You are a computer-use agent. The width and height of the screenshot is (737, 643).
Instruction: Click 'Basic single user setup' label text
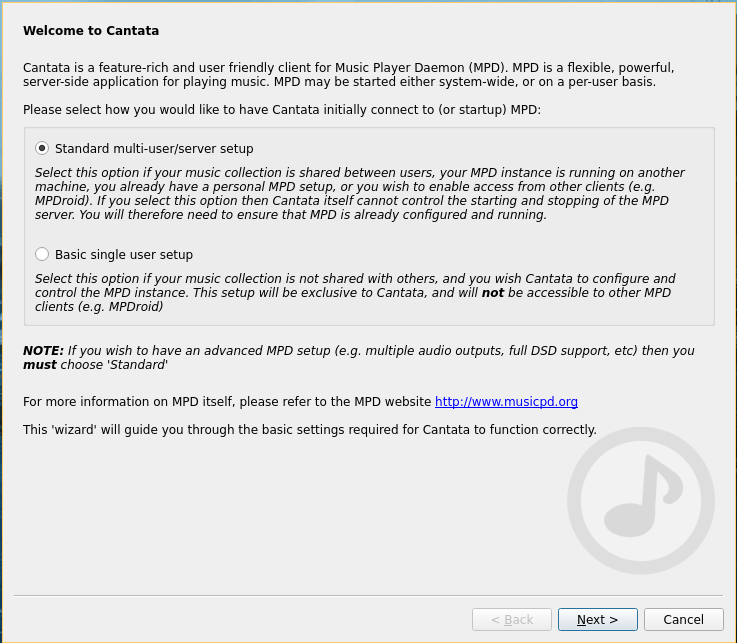(124, 254)
